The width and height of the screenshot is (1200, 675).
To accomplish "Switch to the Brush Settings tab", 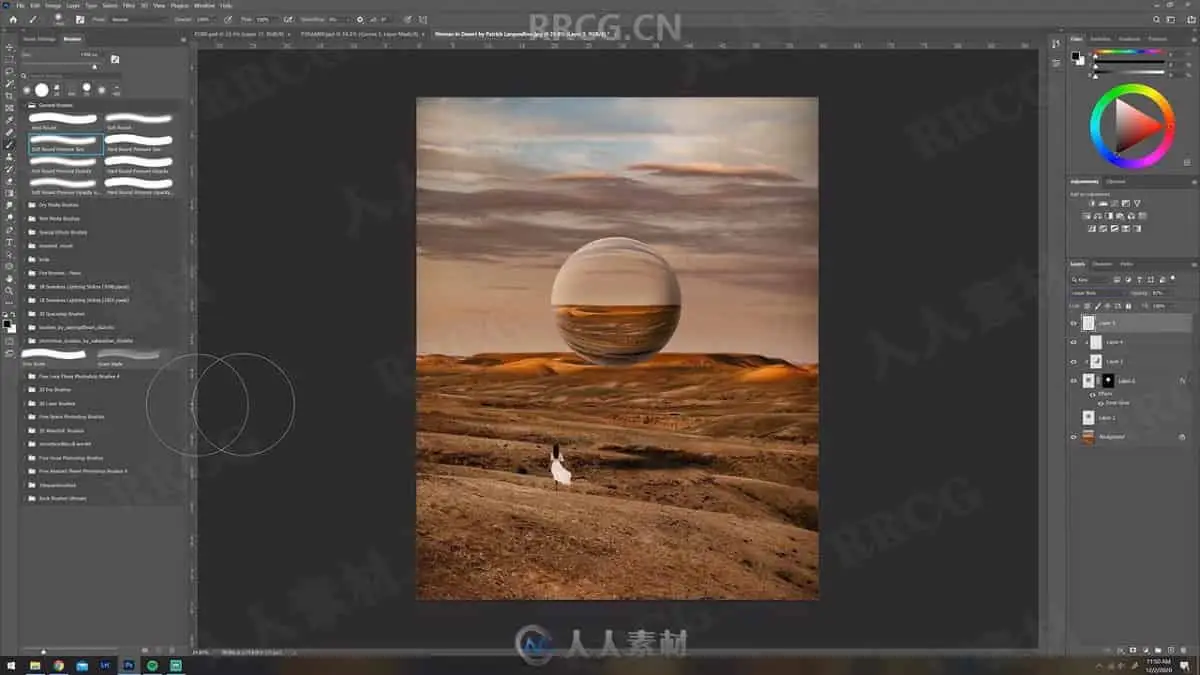I will coord(40,39).
